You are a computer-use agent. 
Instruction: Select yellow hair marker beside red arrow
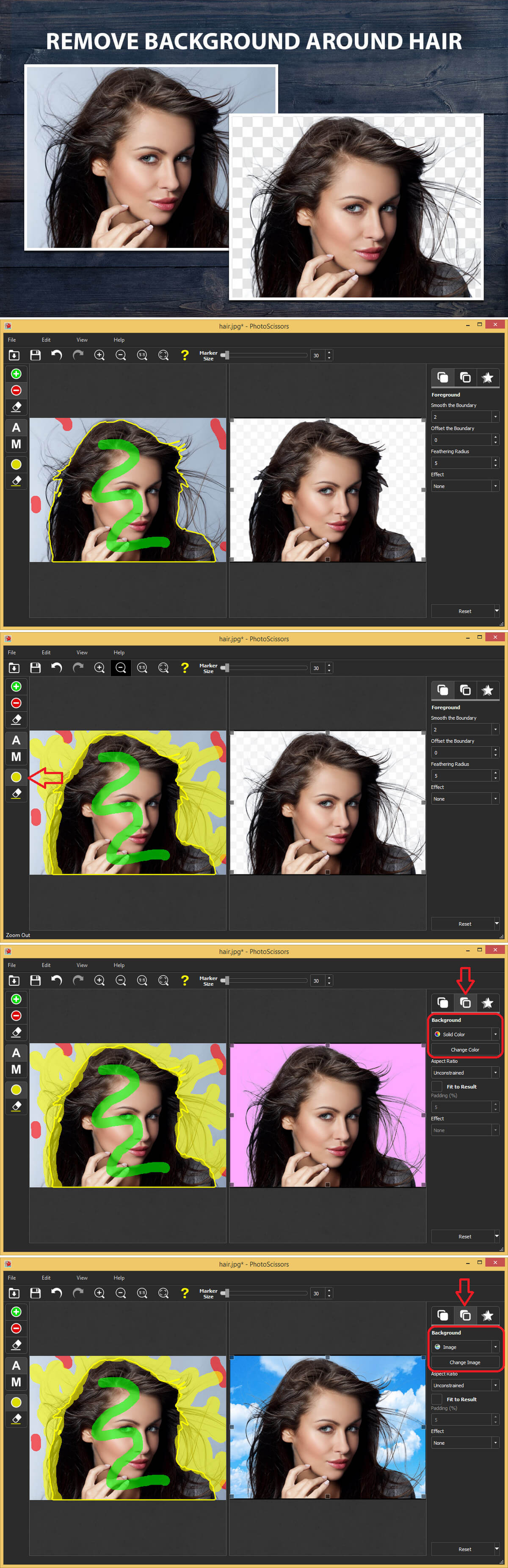coord(17,777)
